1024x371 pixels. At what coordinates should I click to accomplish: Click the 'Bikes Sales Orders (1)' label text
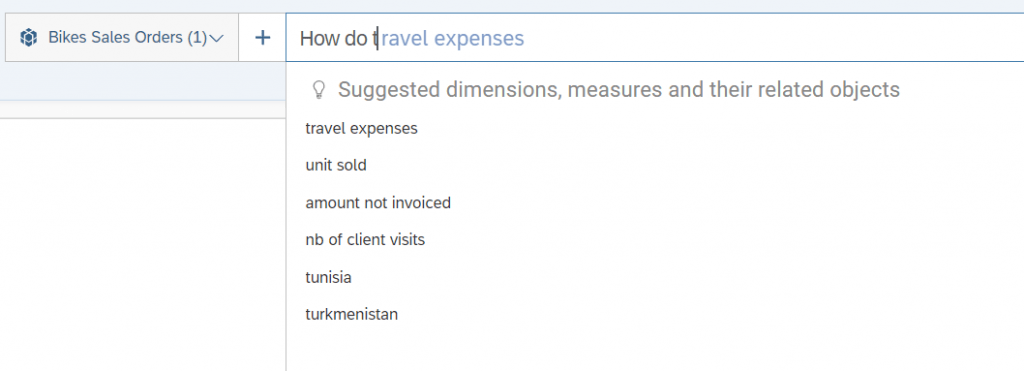127,38
